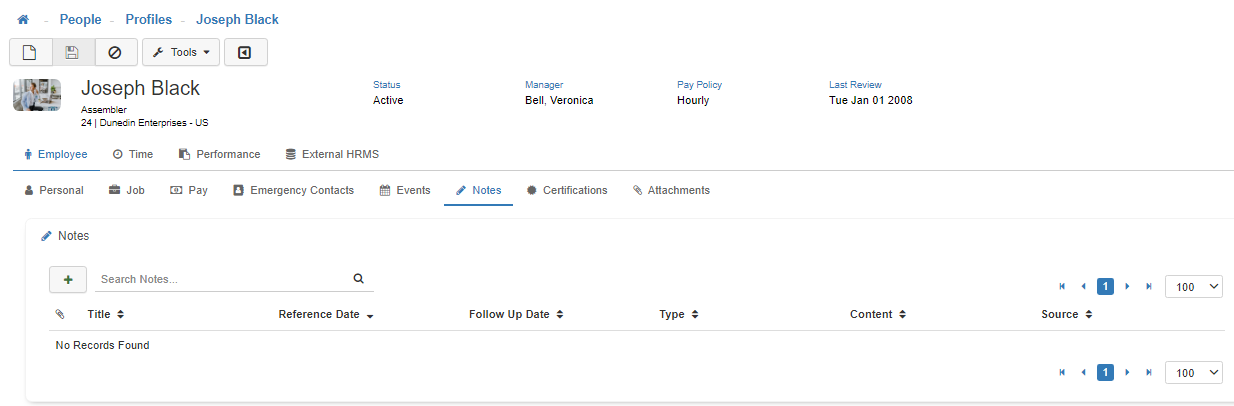Sort notes by Follow Up Date column
Viewport: 1234px width, 406px height.
tap(516, 314)
